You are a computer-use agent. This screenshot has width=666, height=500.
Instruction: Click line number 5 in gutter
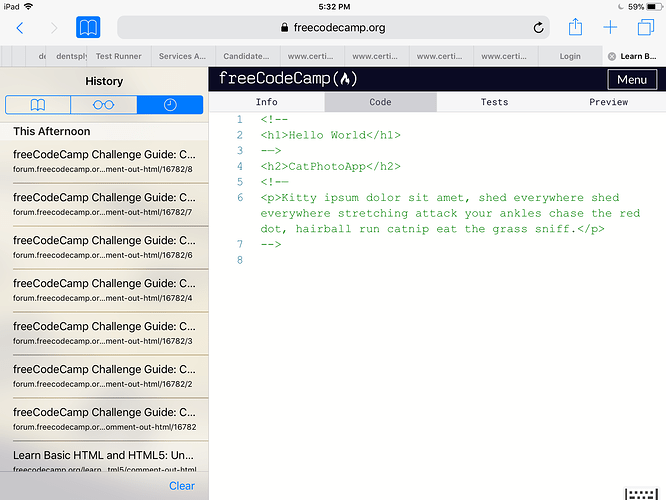[x=240, y=182]
